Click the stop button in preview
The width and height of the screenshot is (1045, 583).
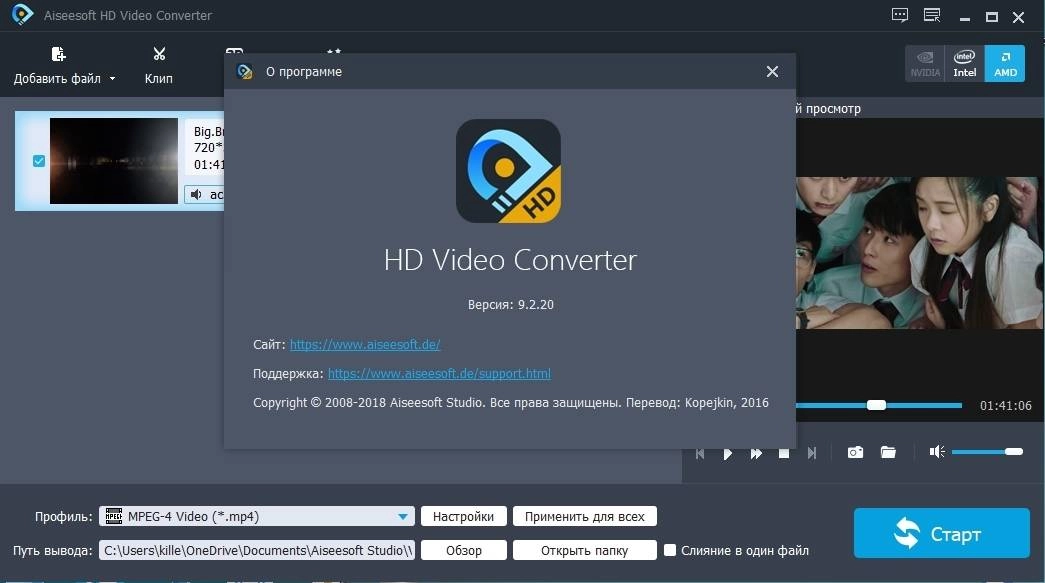[x=784, y=453]
